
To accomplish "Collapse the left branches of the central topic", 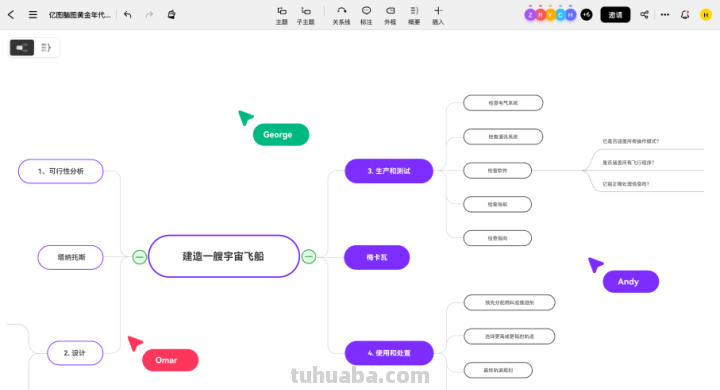I will (x=140, y=257).
